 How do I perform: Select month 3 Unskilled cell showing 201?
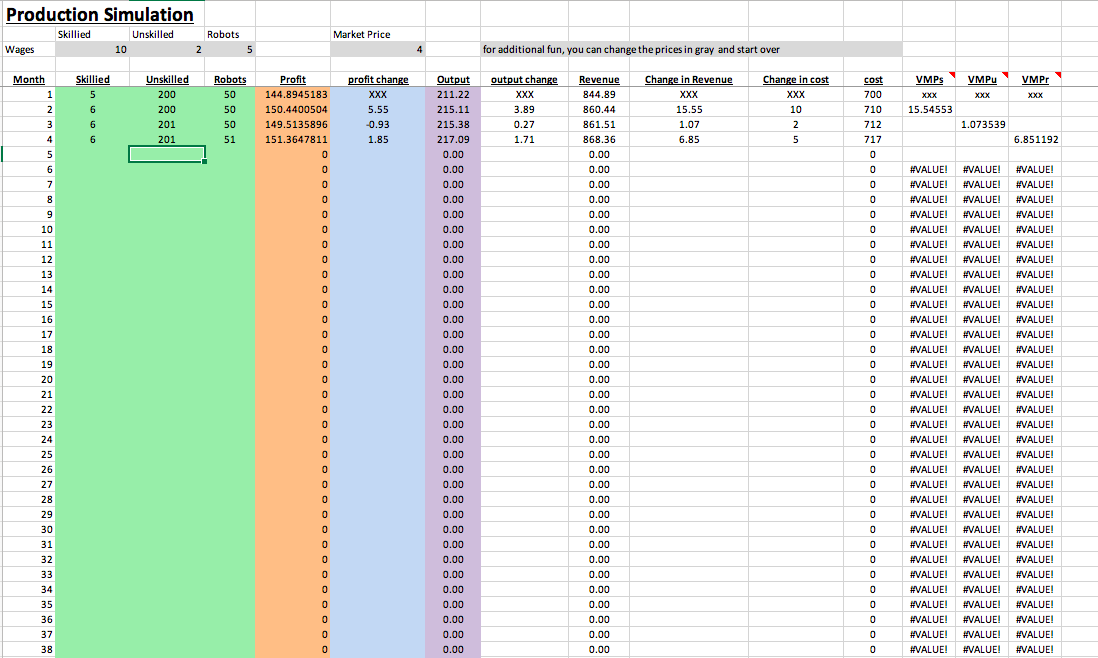(166, 124)
